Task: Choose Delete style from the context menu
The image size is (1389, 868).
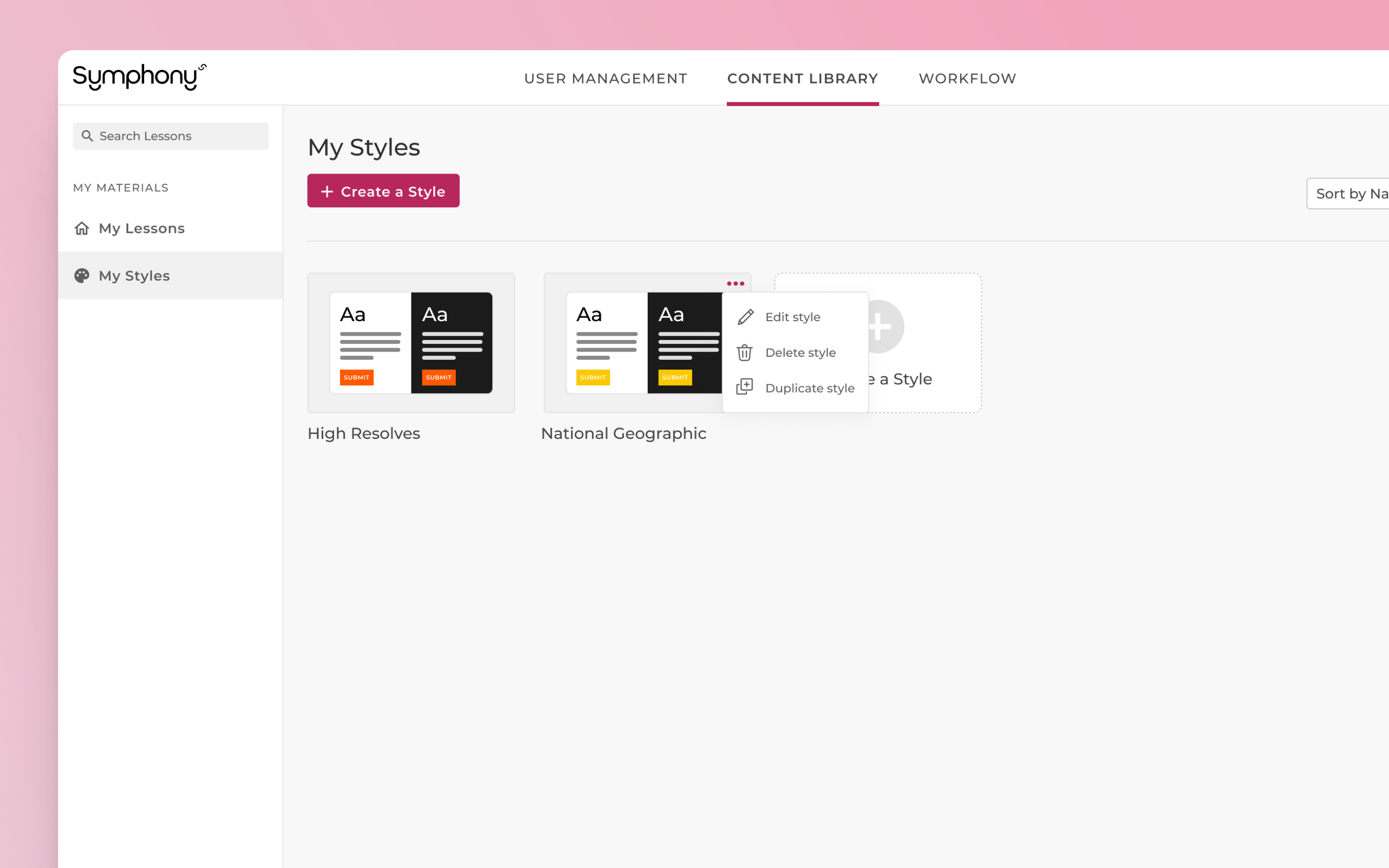Action: point(800,353)
